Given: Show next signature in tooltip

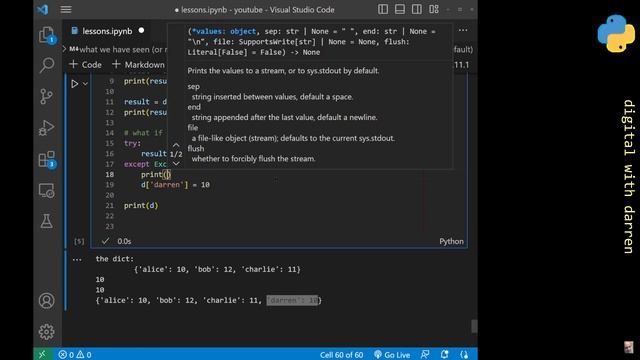Looking at the screenshot, I should 176,164.
